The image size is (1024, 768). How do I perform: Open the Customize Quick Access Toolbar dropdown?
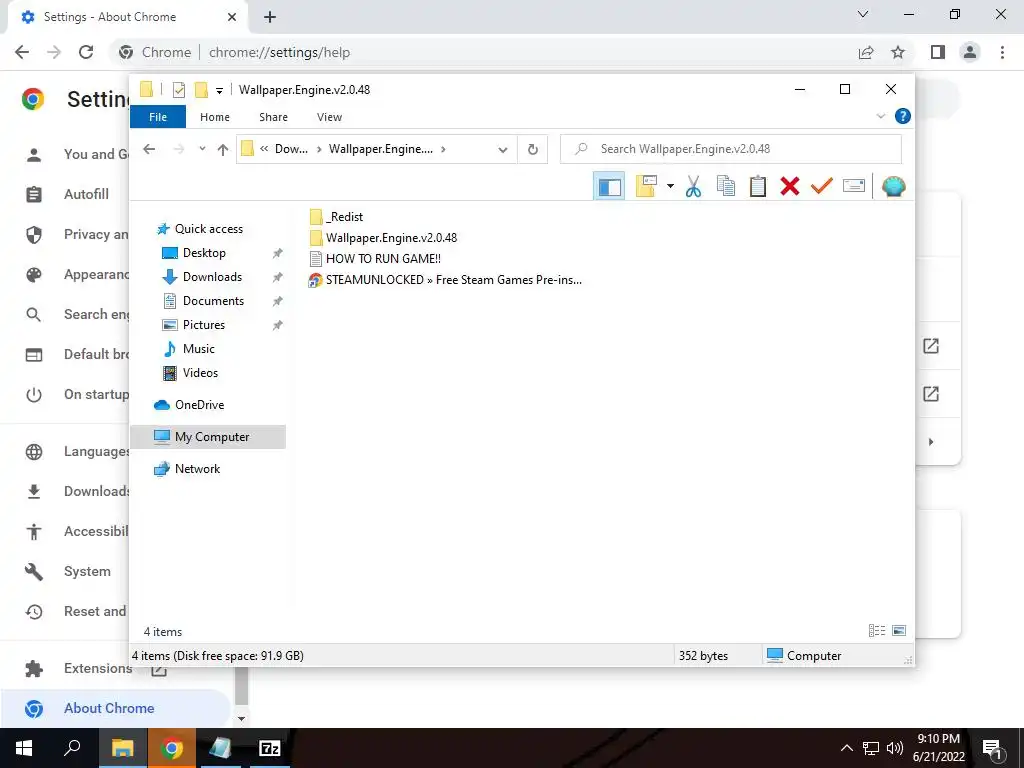pyautogui.click(x=219, y=91)
